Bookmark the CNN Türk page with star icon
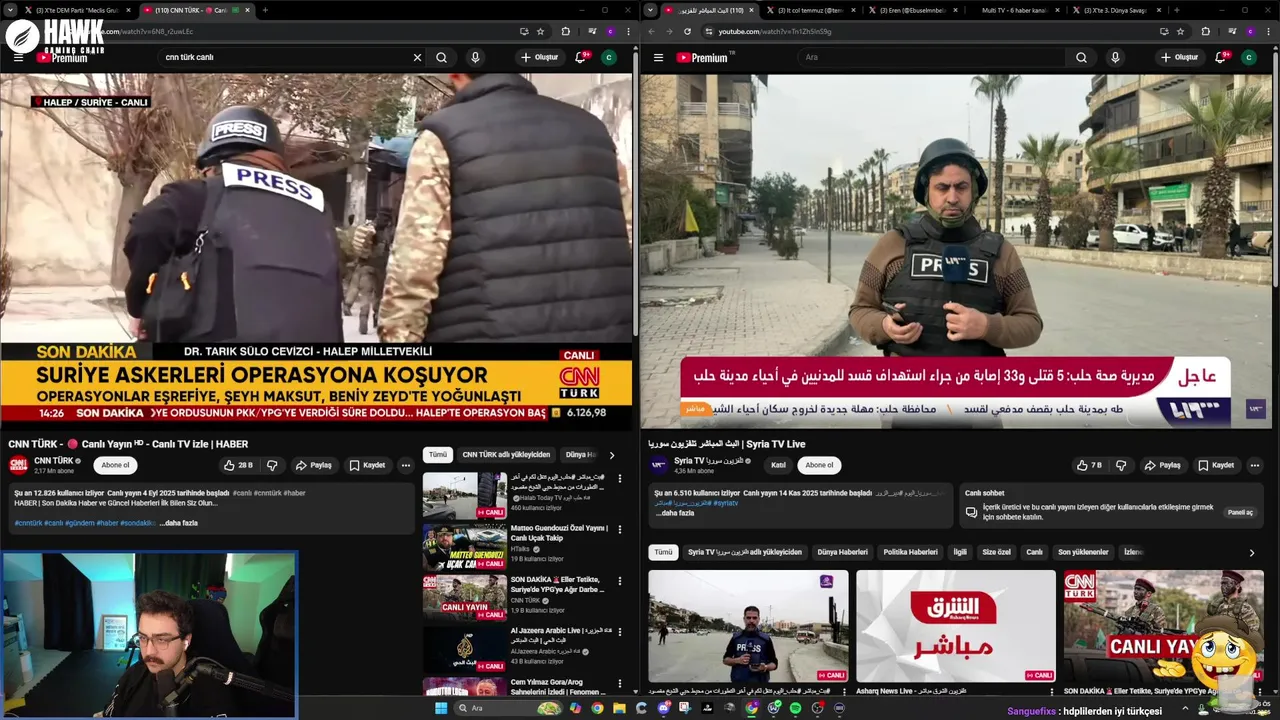1280x720 pixels. (540, 31)
